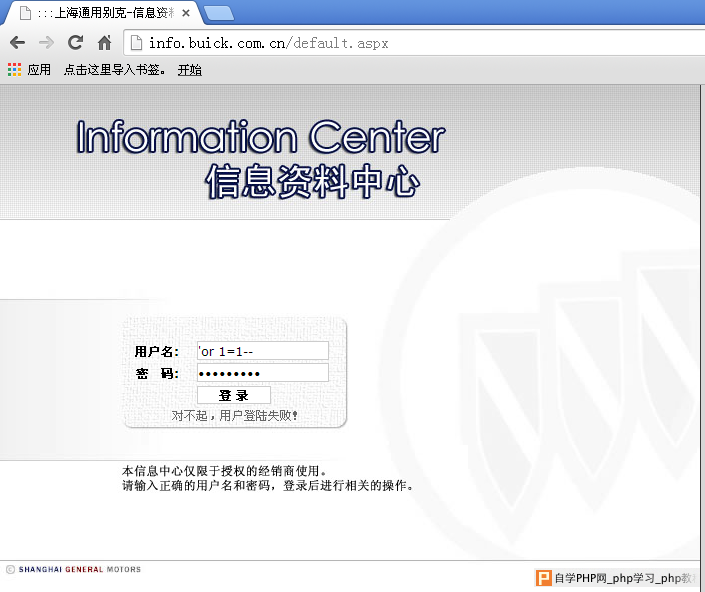
Task: Click the 用户名 label text
Action: 156,351
